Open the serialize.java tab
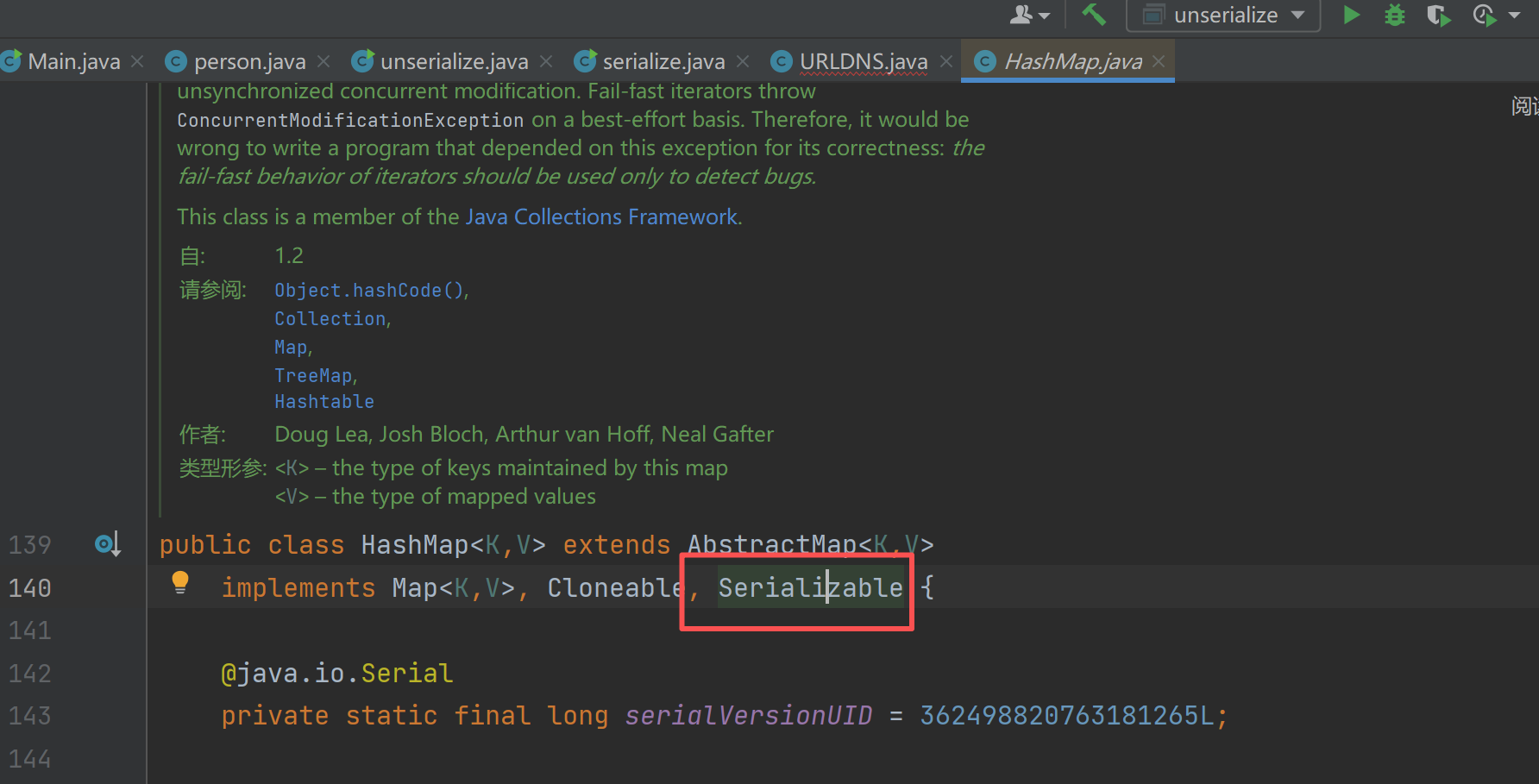This screenshot has height=784, width=1539. pyautogui.click(x=663, y=61)
